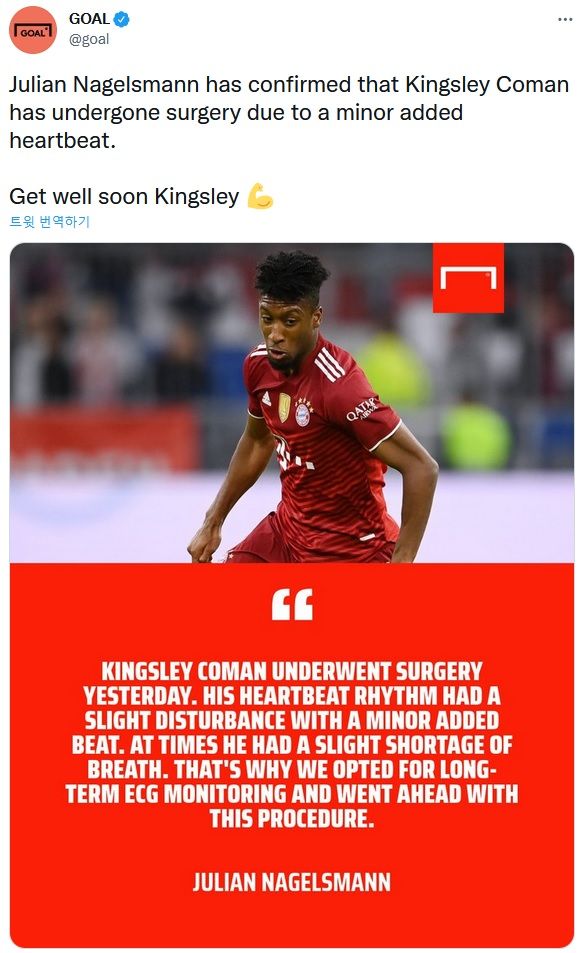Click the tweet text mentioning Kingsley Coman
This screenshot has width=581, height=953.
pyautogui.click(x=289, y=112)
